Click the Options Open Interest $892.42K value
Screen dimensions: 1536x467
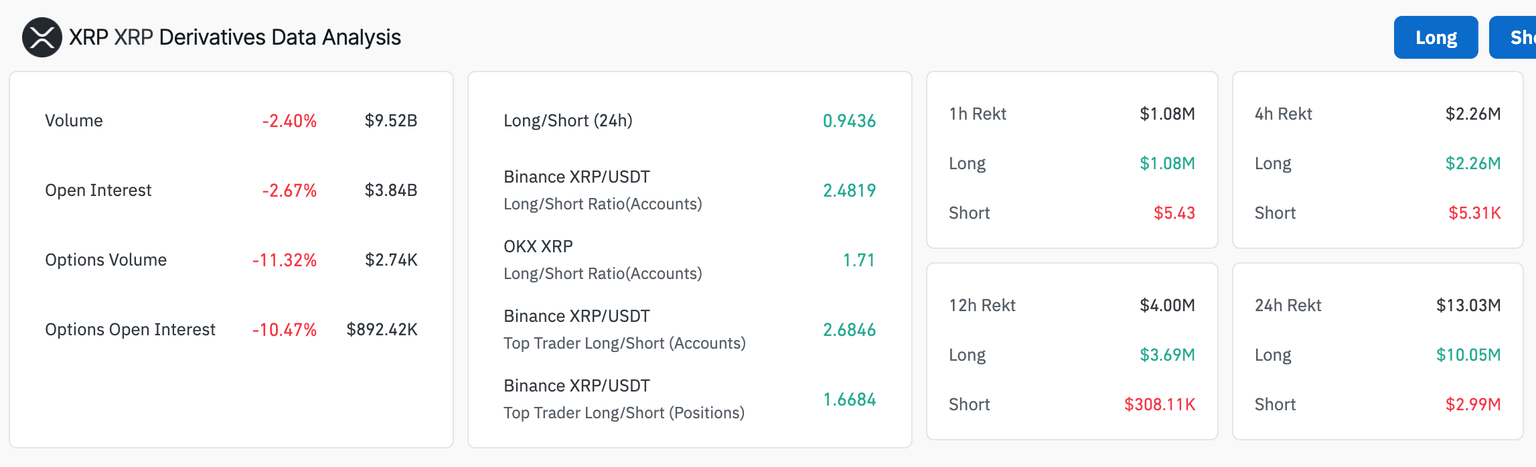click(382, 329)
